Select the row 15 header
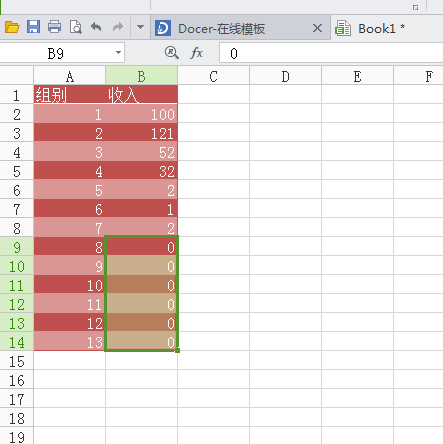Image resolution: width=443 pixels, height=444 pixels. (x=17, y=361)
